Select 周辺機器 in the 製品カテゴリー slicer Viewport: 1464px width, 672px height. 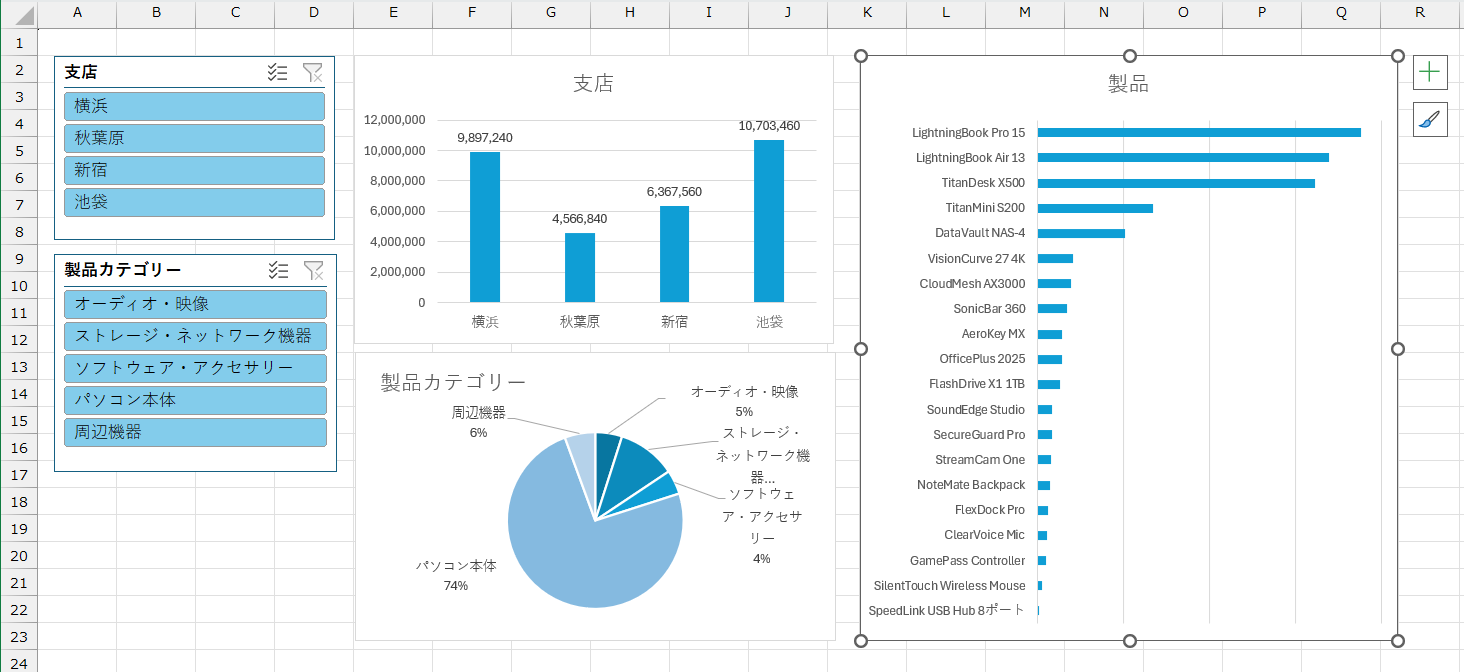[x=194, y=432]
